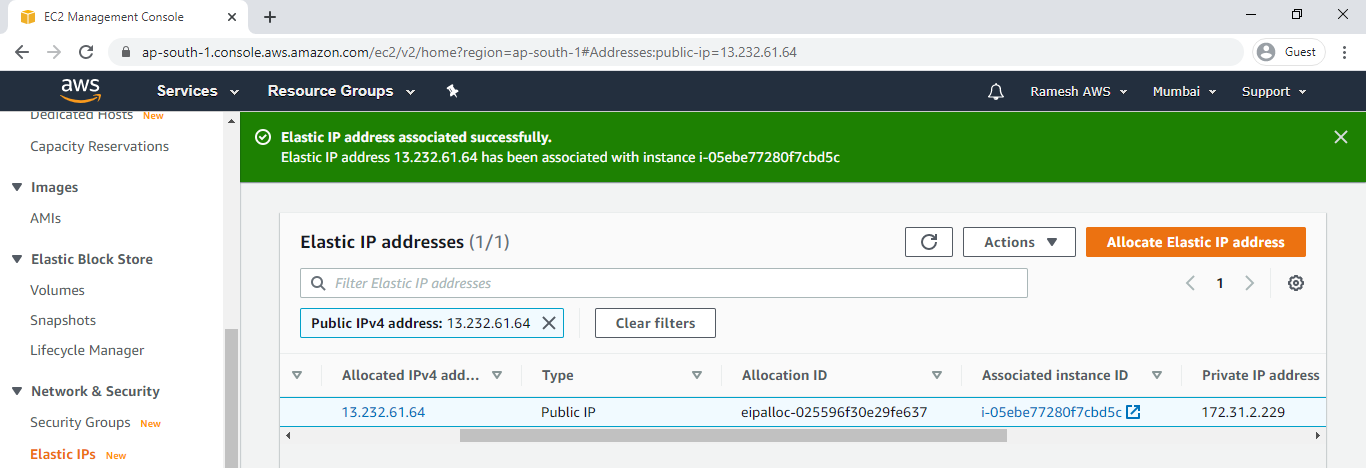The height and width of the screenshot is (468, 1366).
Task: Click the browser address bar
Action: click(x=675, y=52)
